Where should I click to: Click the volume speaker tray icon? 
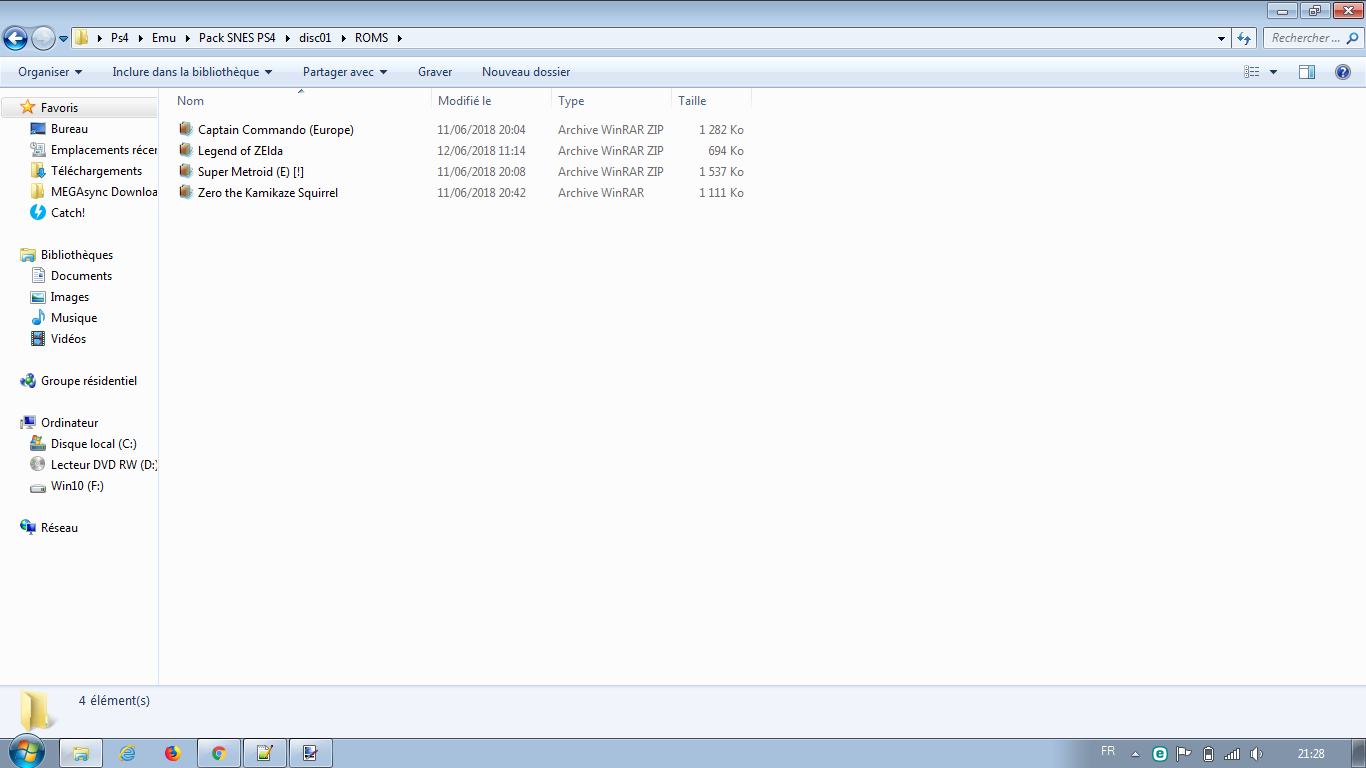(x=1256, y=754)
